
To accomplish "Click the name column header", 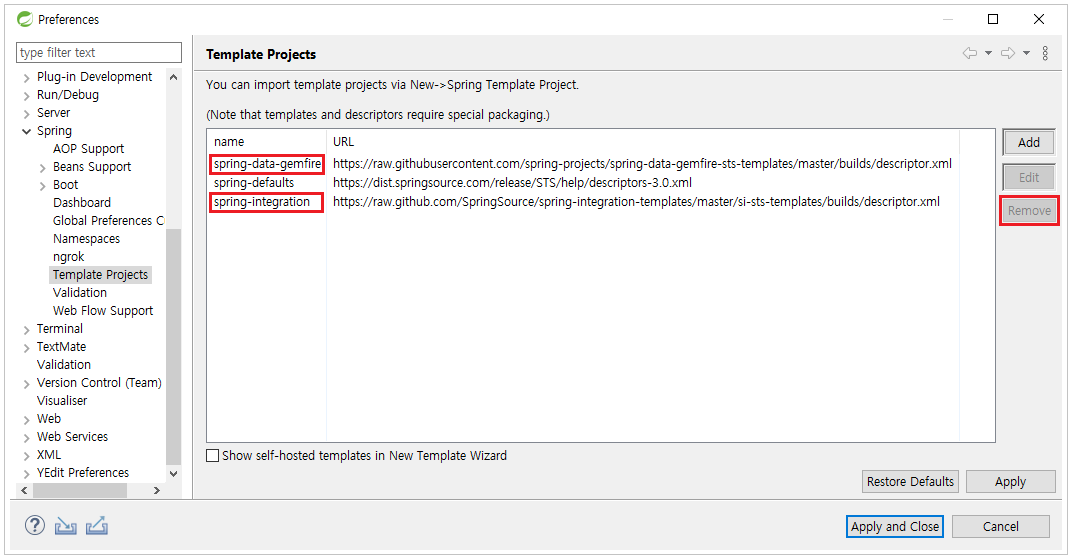I will [267, 142].
